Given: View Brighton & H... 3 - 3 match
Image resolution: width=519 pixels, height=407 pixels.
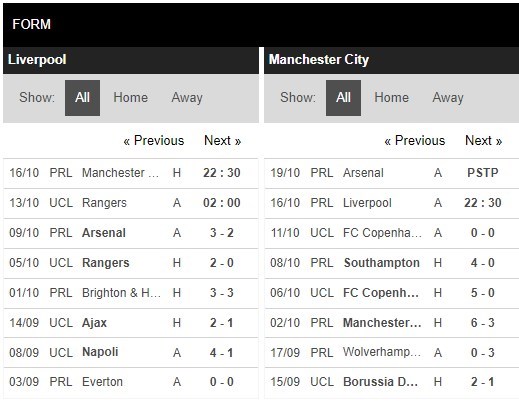Looking at the screenshot, I should click(131, 293).
